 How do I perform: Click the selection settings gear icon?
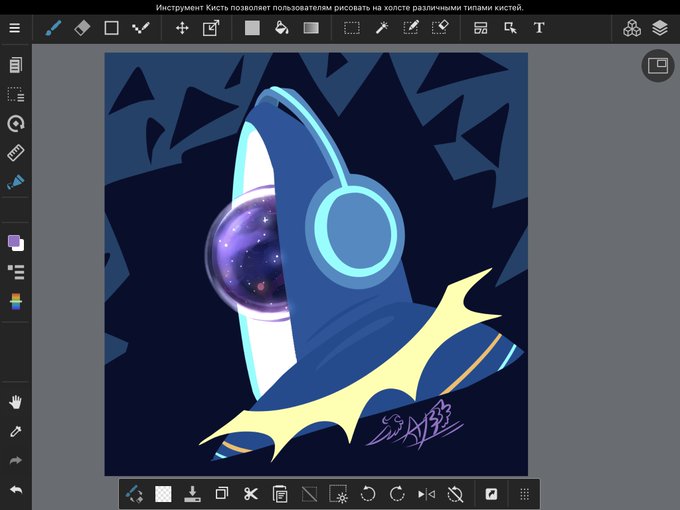click(338, 494)
